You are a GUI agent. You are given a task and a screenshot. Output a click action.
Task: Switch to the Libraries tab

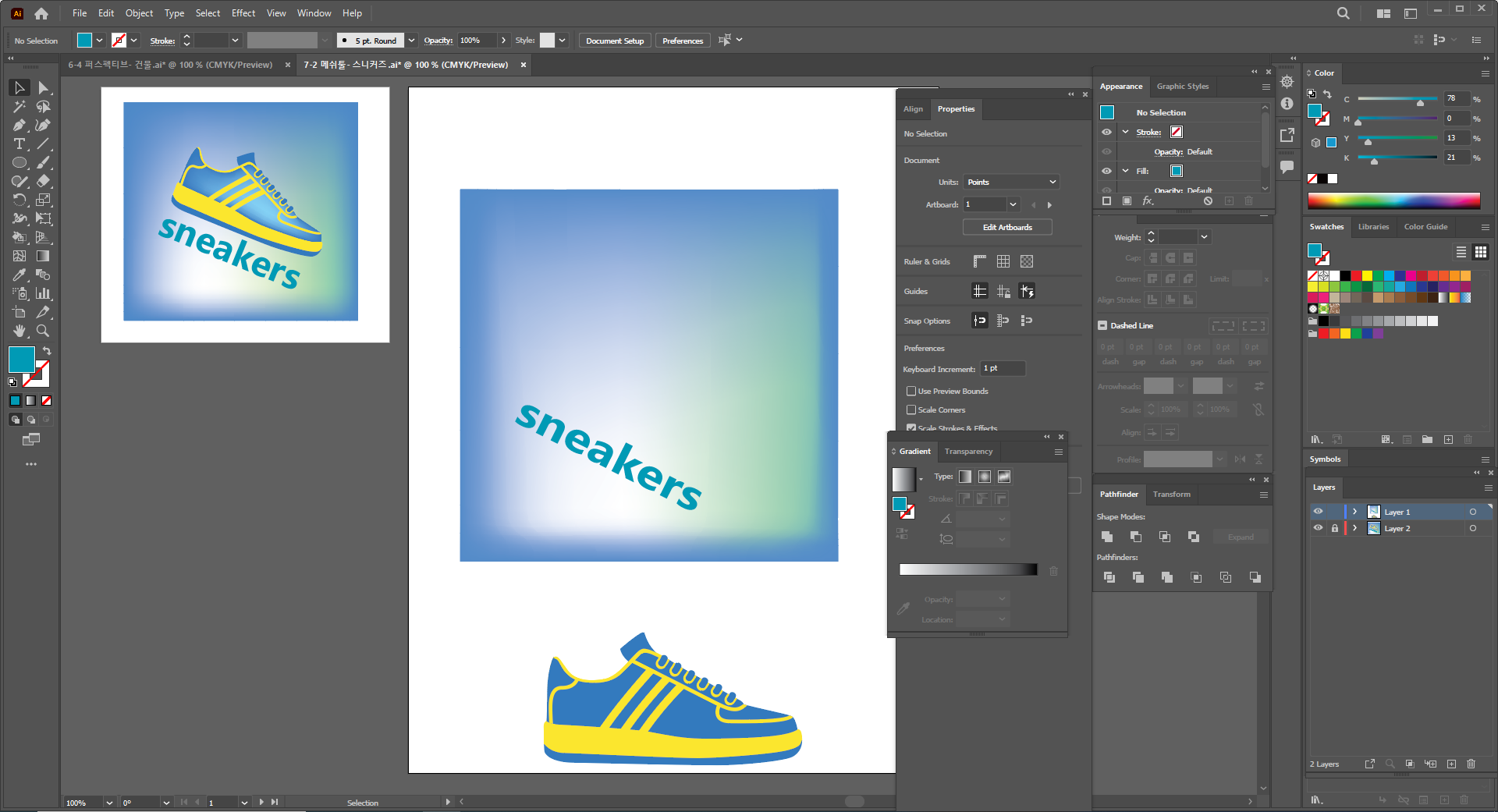pyautogui.click(x=1373, y=227)
